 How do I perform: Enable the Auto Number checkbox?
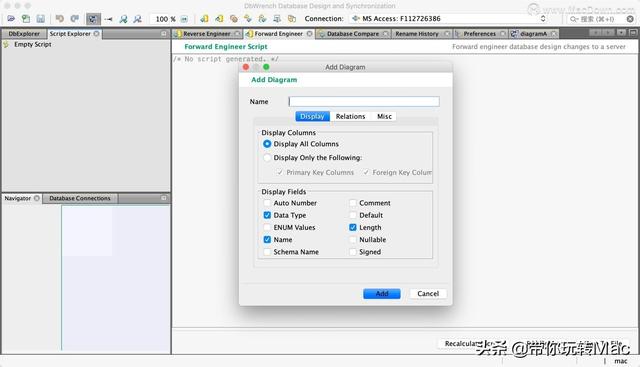(x=267, y=203)
